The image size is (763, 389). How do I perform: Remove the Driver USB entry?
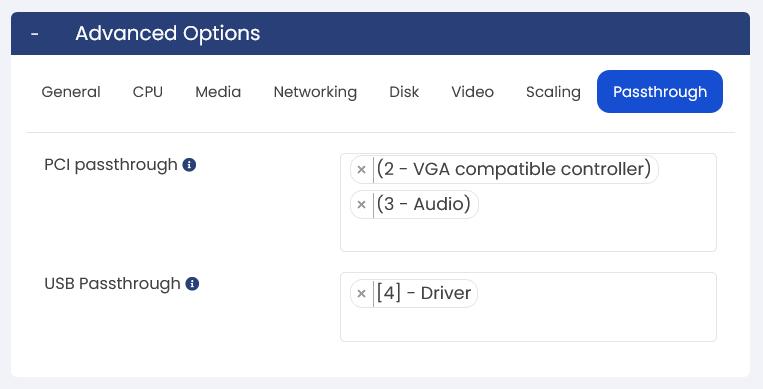[361, 294]
